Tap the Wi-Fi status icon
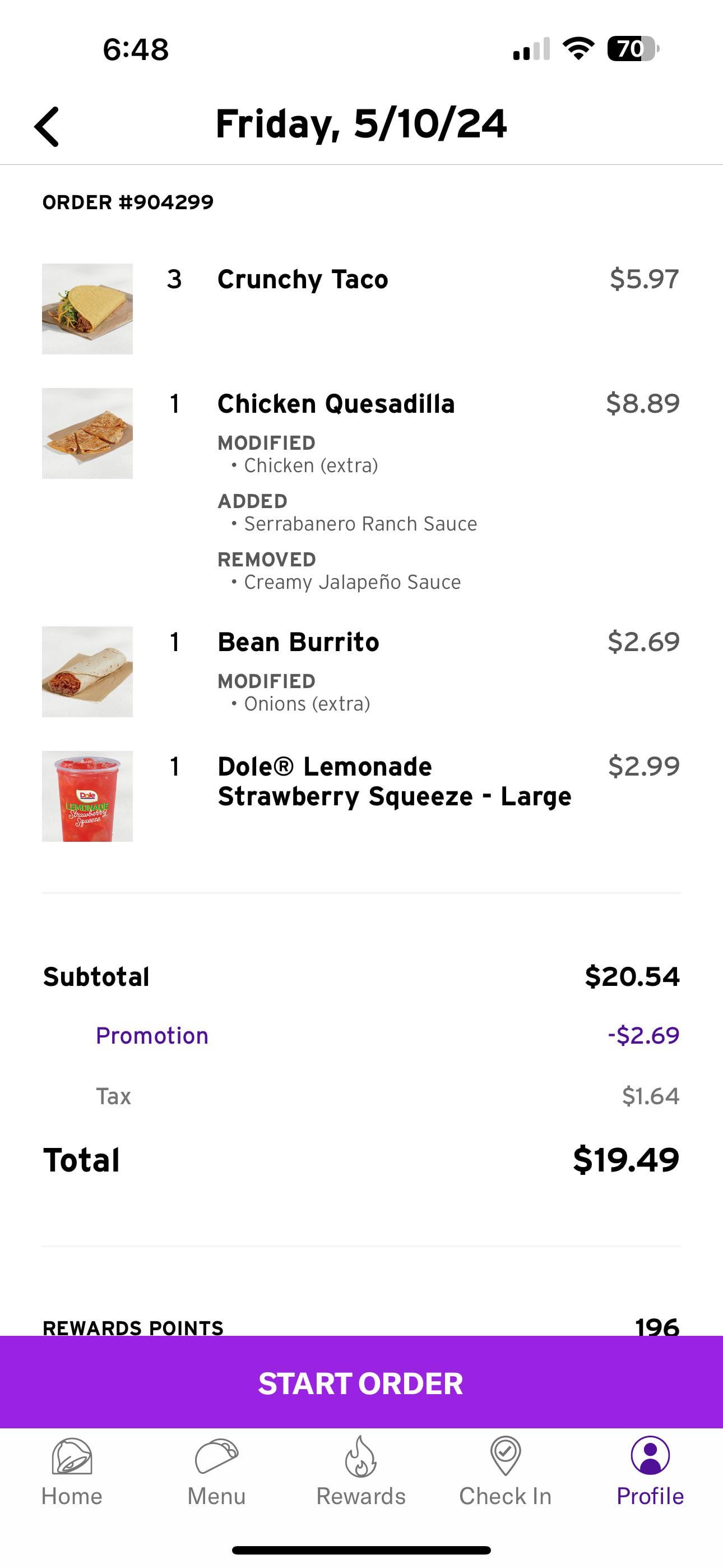Viewport: 723px width, 1568px height. (x=578, y=49)
